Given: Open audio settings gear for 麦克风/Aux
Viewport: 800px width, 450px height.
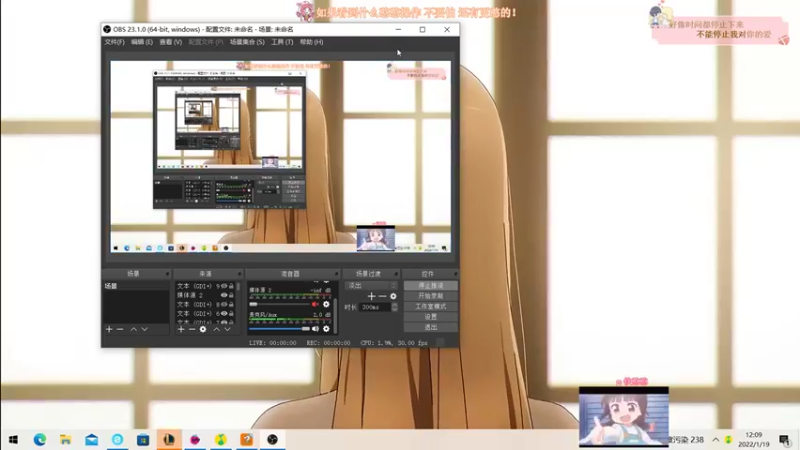Looking at the screenshot, I should coord(326,329).
